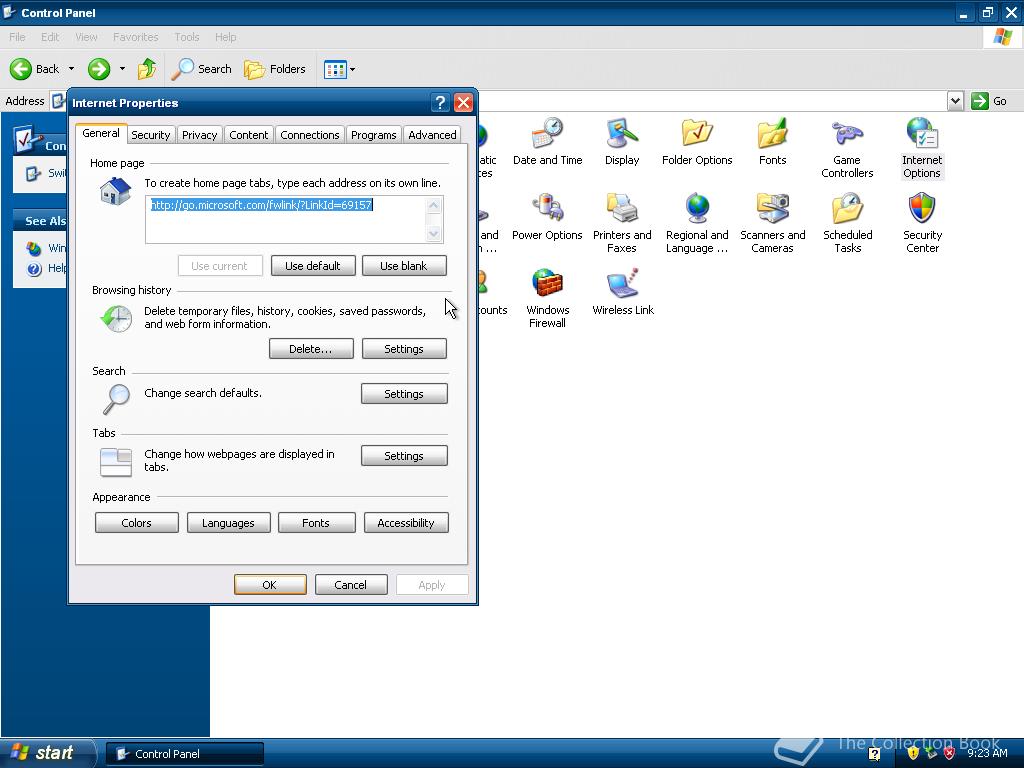Click the Accessibility button

click(406, 523)
